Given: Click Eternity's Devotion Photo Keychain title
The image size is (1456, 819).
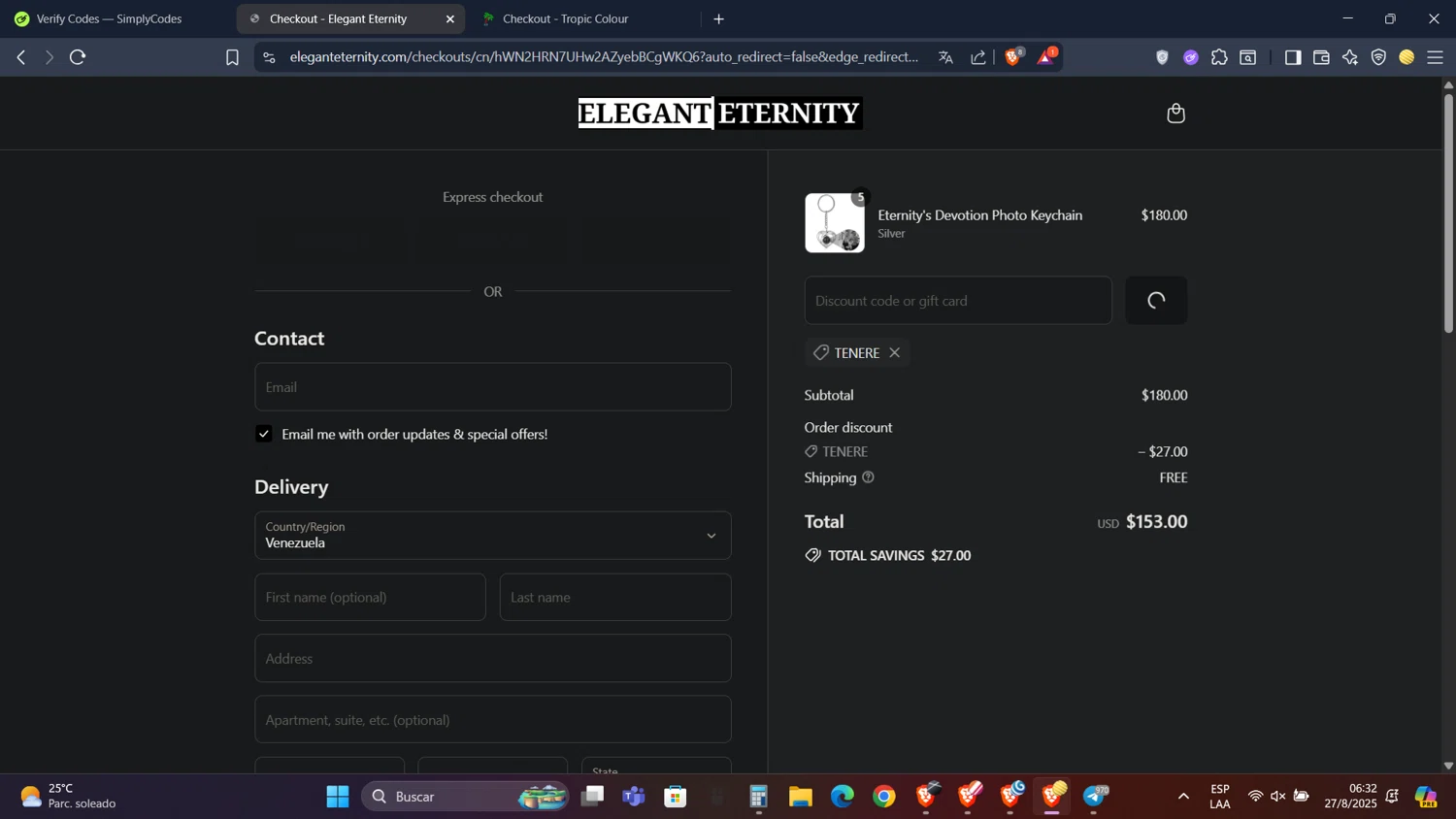Looking at the screenshot, I should (979, 215).
